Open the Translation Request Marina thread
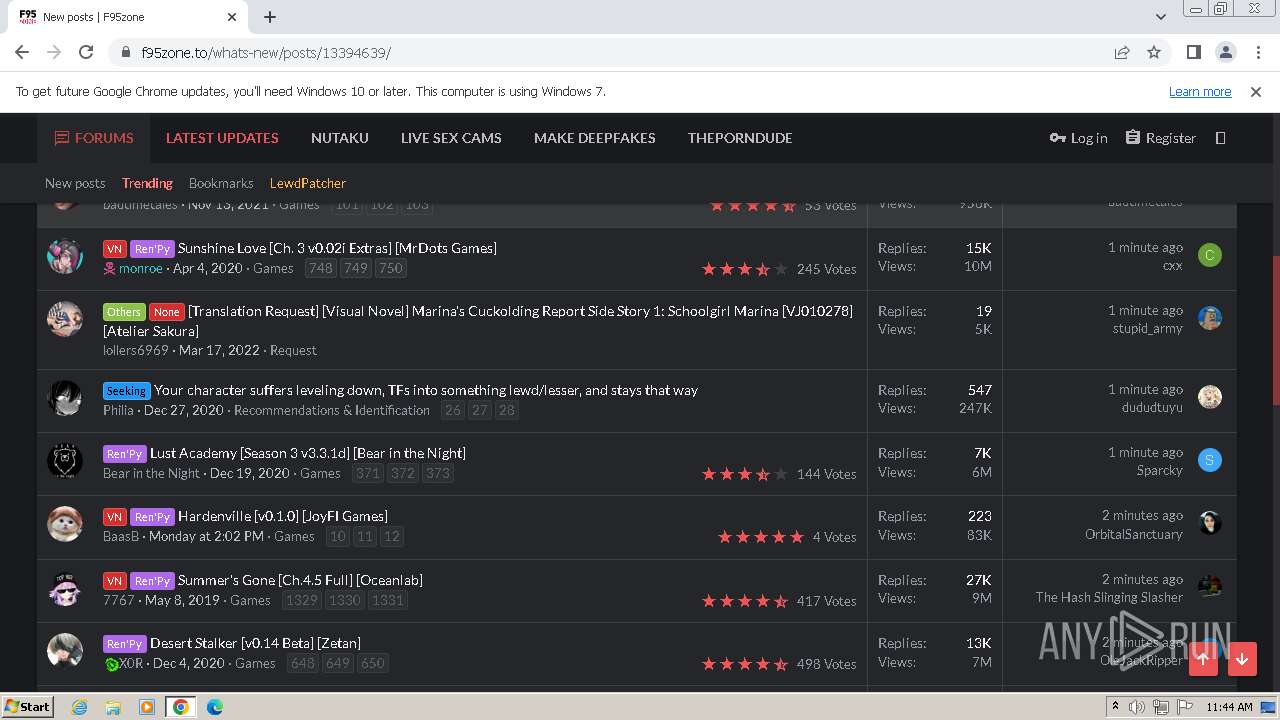This screenshot has width=1280, height=720. click(x=478, y=321)
